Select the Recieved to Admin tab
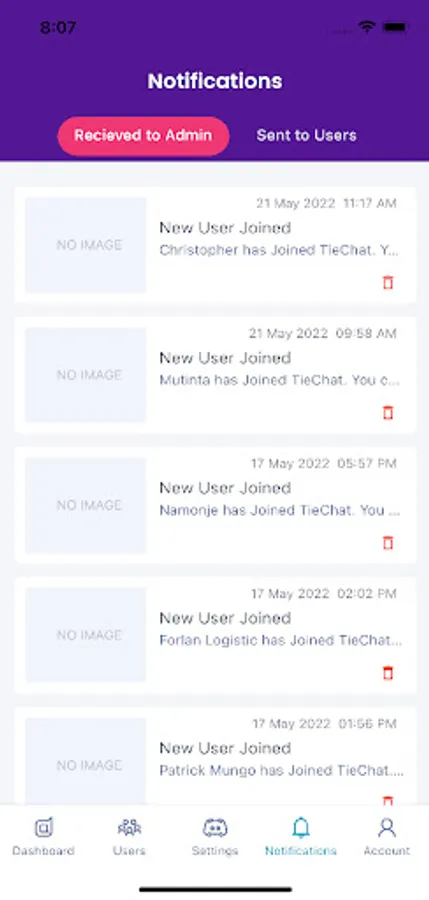429x900 pixels. (144, 136)
